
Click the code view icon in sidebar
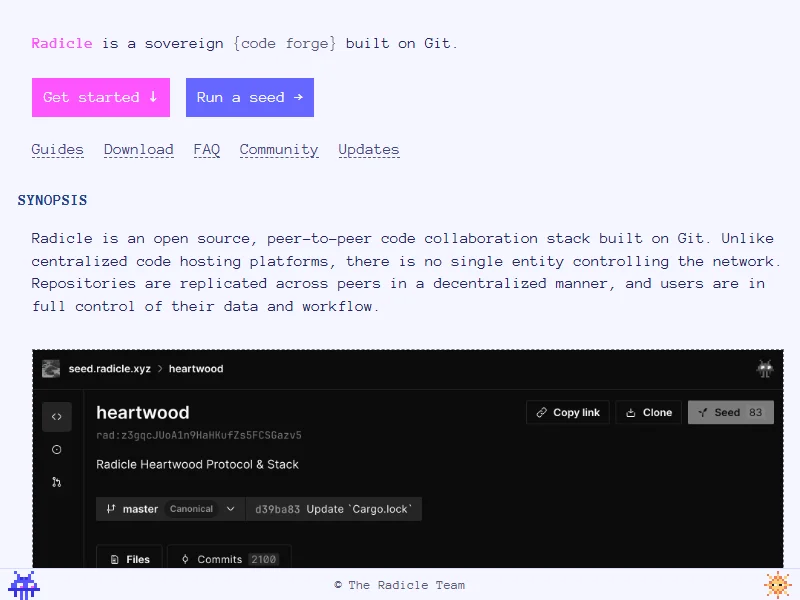pyautogui.click(x=56, y=417)
